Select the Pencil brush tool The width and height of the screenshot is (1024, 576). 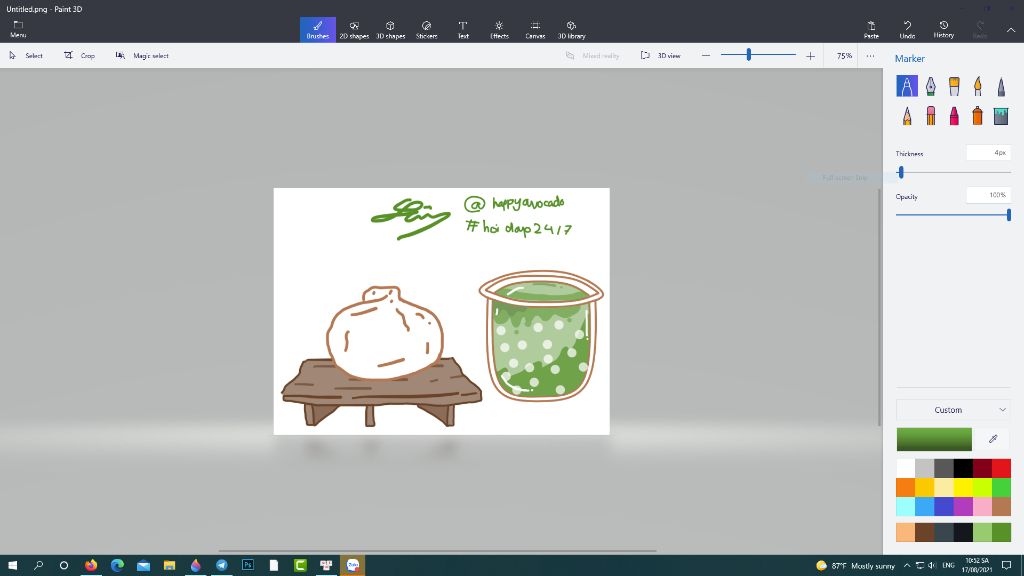[x=906, y=116]
